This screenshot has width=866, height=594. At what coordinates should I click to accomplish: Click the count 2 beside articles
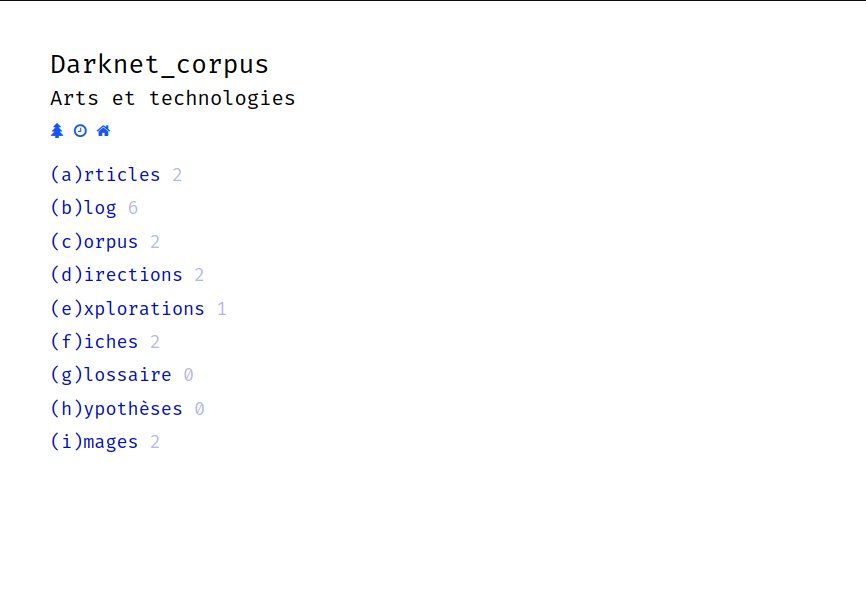[177, 175]
